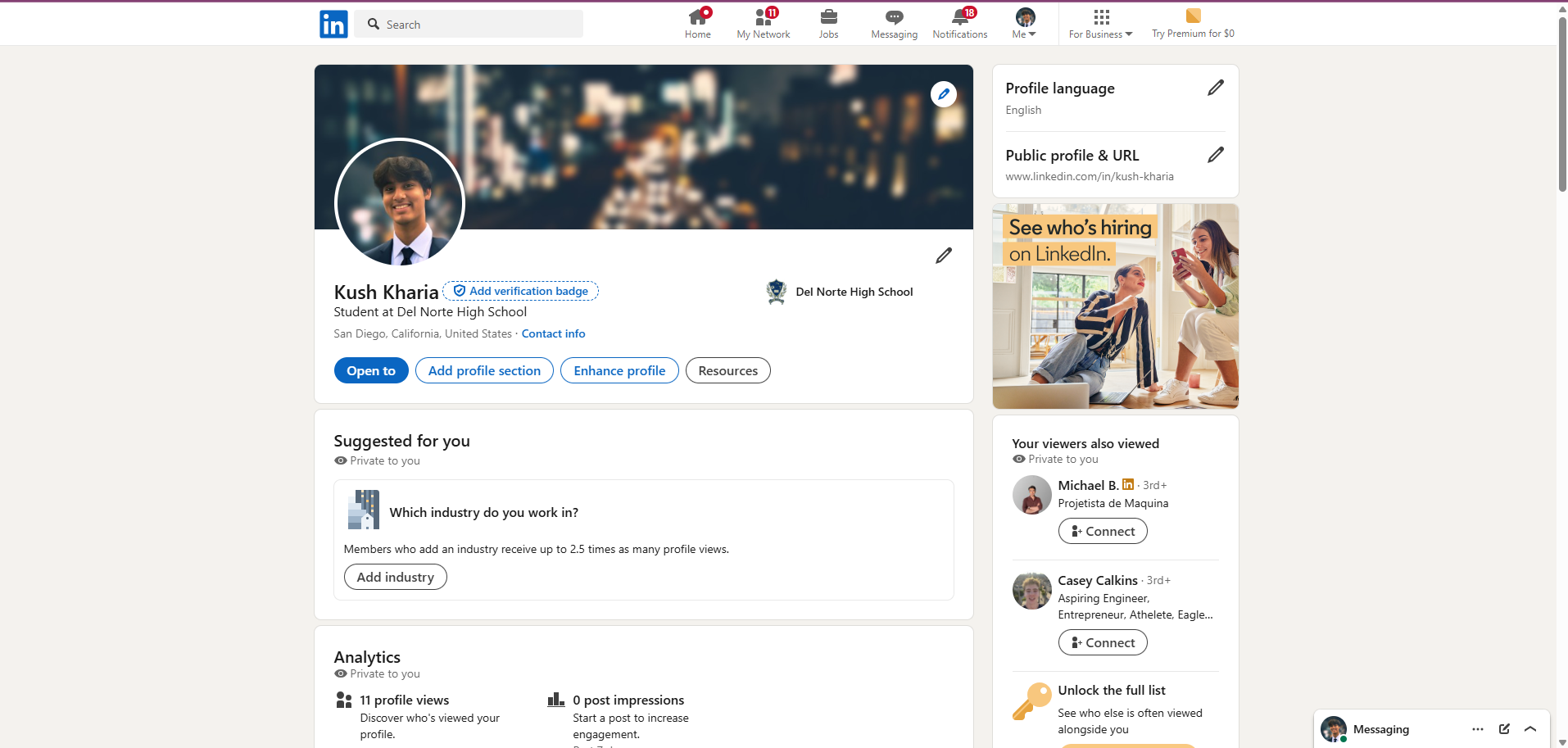Click See who's hiring on LinkedIn ad
This screenshot has height=748, width=1568.
pos(1116,306)
